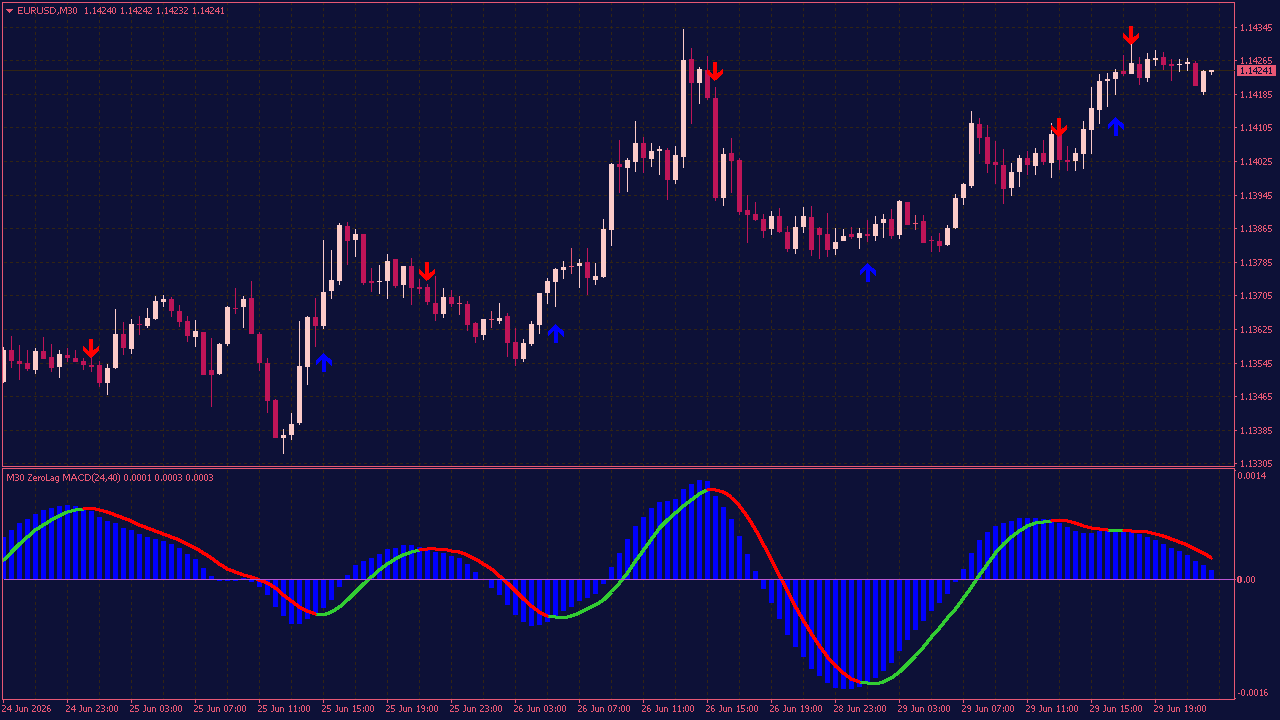Image resolution: width=1280 pixels, height=720 pixels.
Task: Click the 1.13785 price scale label
Action: pyautogui.click(x=1255, y=263)
